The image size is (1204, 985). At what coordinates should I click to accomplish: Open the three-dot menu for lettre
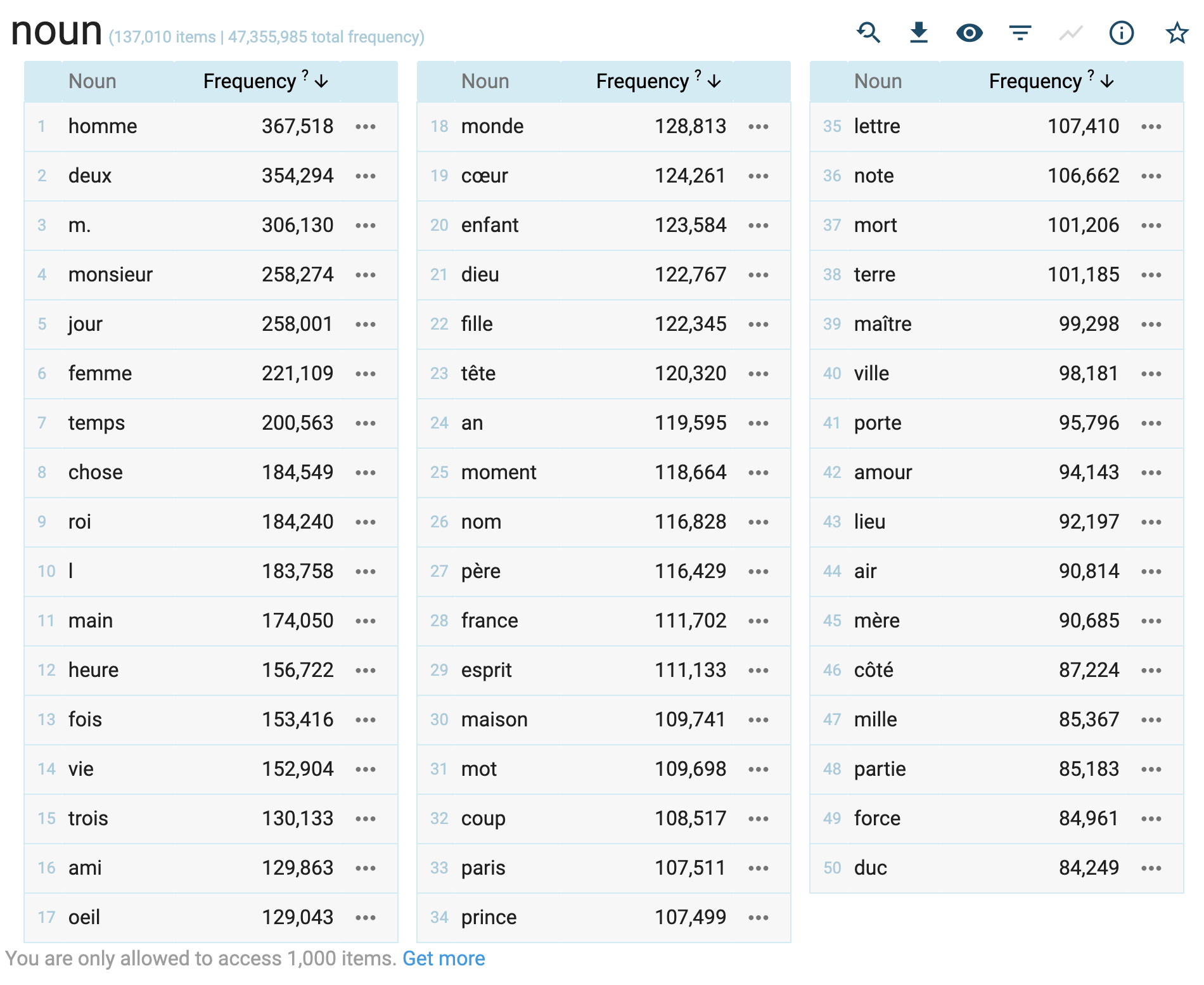[x=1151, y=127]
